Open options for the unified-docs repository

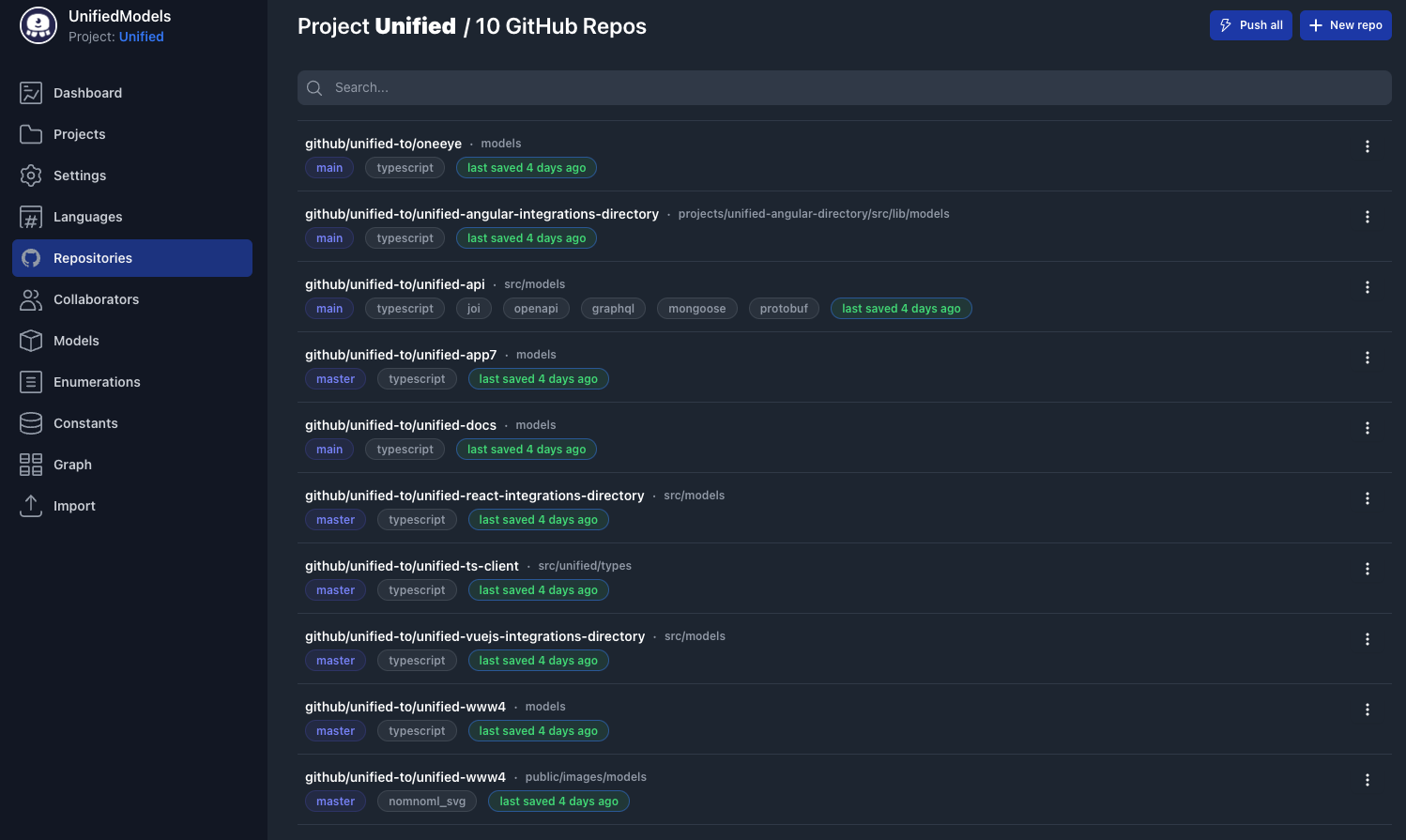pyautogui.click(x=1368, y=428)
